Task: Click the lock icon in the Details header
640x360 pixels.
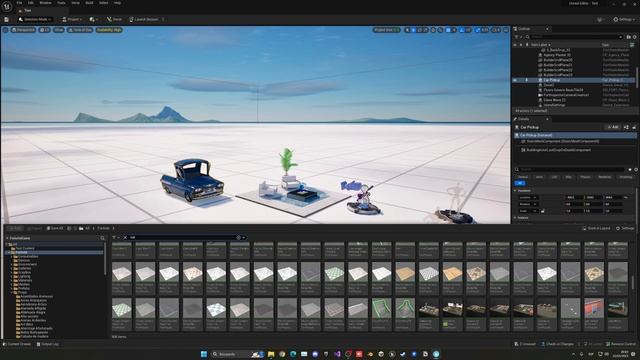Action: point(634,127)
